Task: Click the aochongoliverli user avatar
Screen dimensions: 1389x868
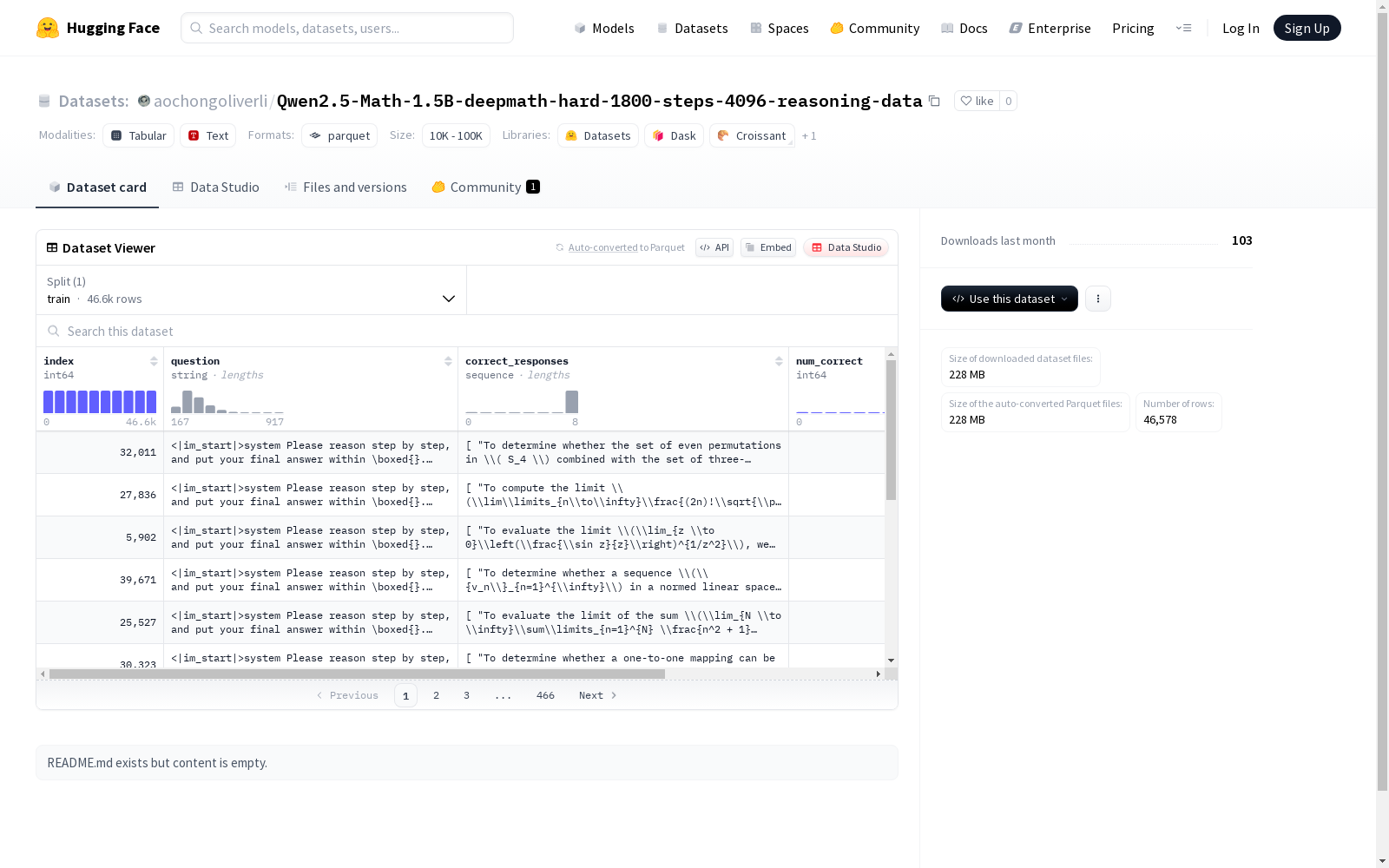Action: [144, 101]
